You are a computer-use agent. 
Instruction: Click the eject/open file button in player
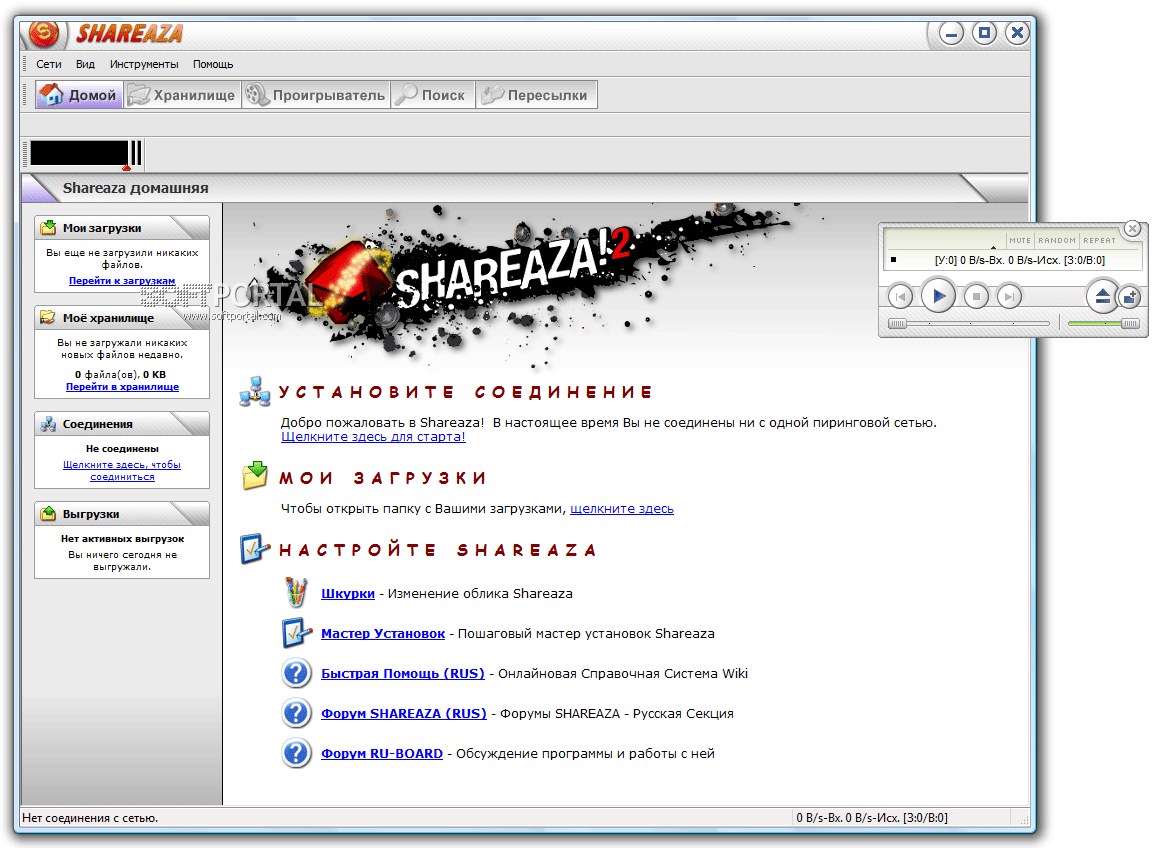tap(1103, 296)
